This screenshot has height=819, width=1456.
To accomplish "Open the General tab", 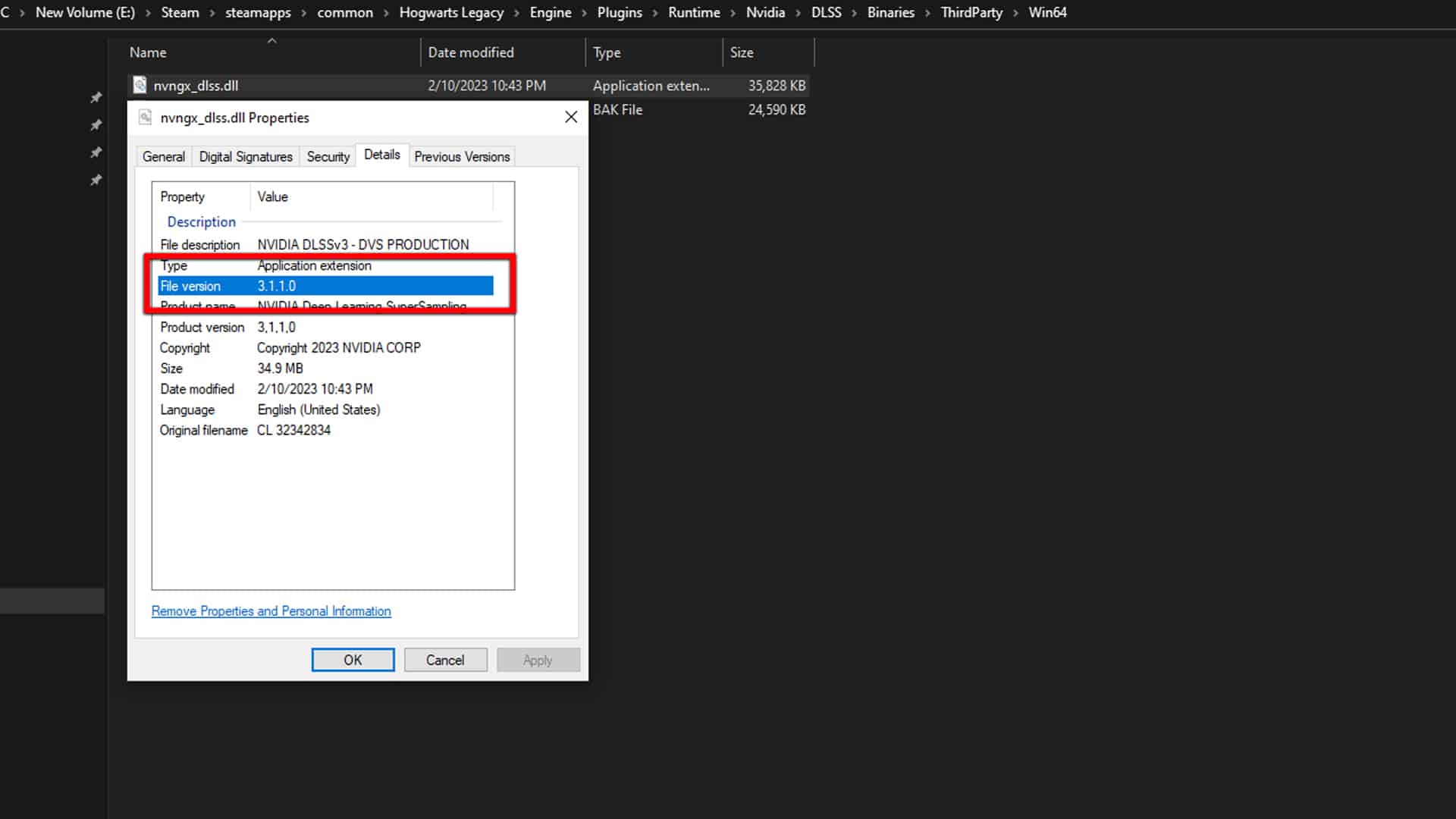I will (x=163, y=156).
